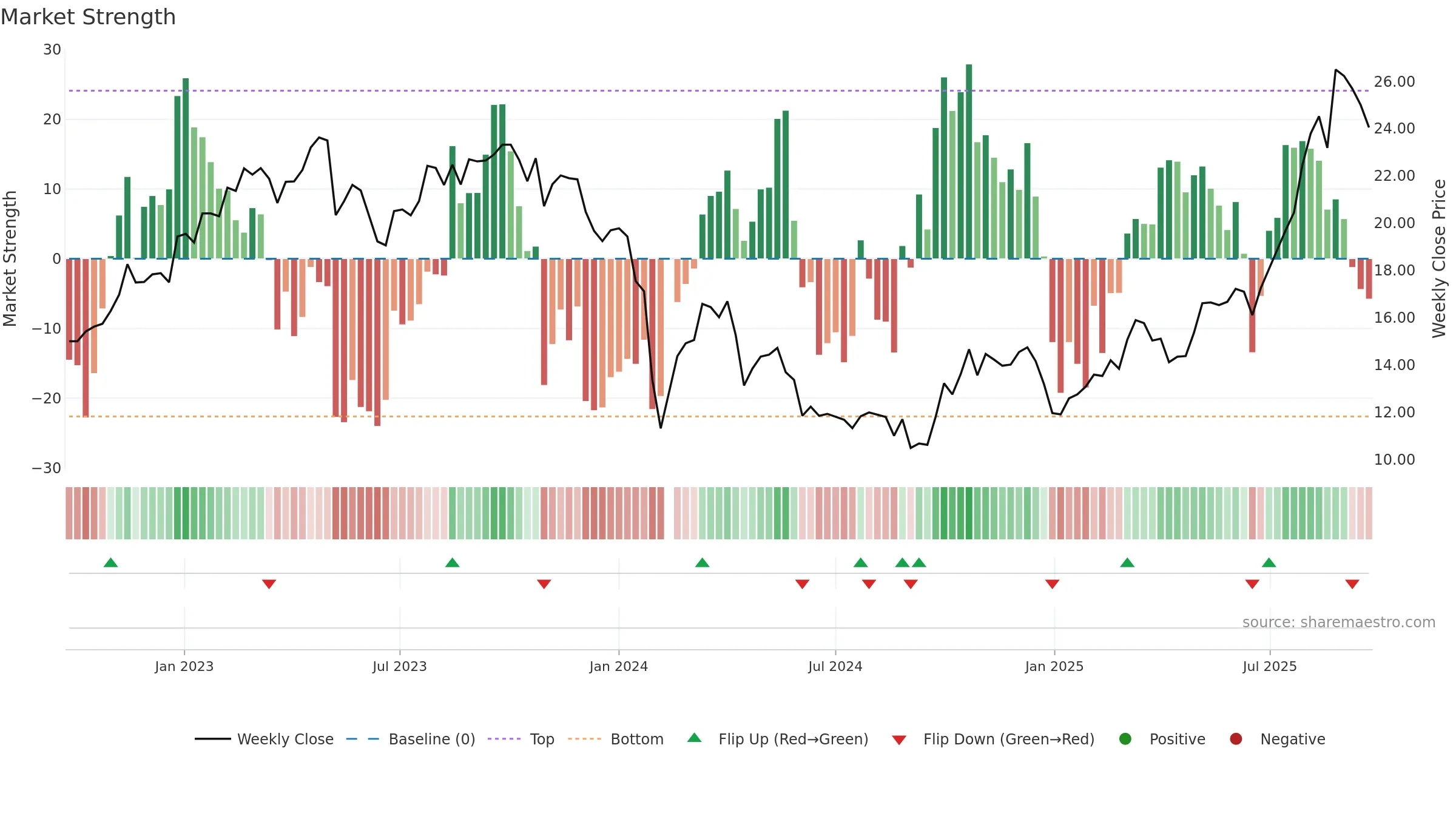The width and height of the screenshot is (1456, 819).
Task: Click the black Weekly Close line sample in legend
Action: pyautogui.click(x=213, y=739)
